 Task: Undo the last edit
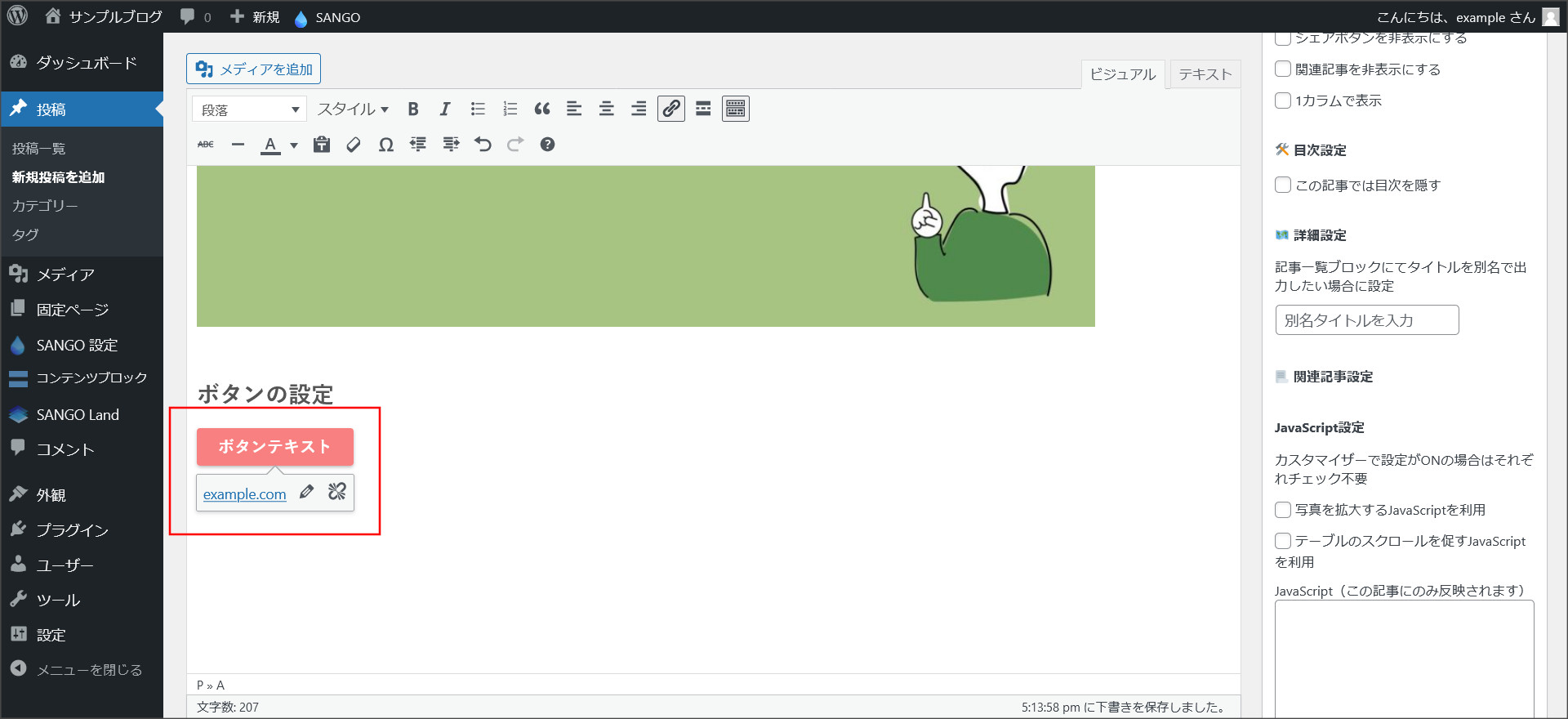click(483, 145)
